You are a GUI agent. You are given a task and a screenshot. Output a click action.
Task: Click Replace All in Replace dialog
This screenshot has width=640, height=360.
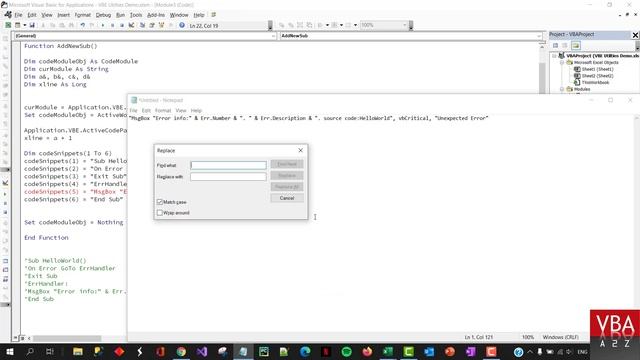point(287,187)
